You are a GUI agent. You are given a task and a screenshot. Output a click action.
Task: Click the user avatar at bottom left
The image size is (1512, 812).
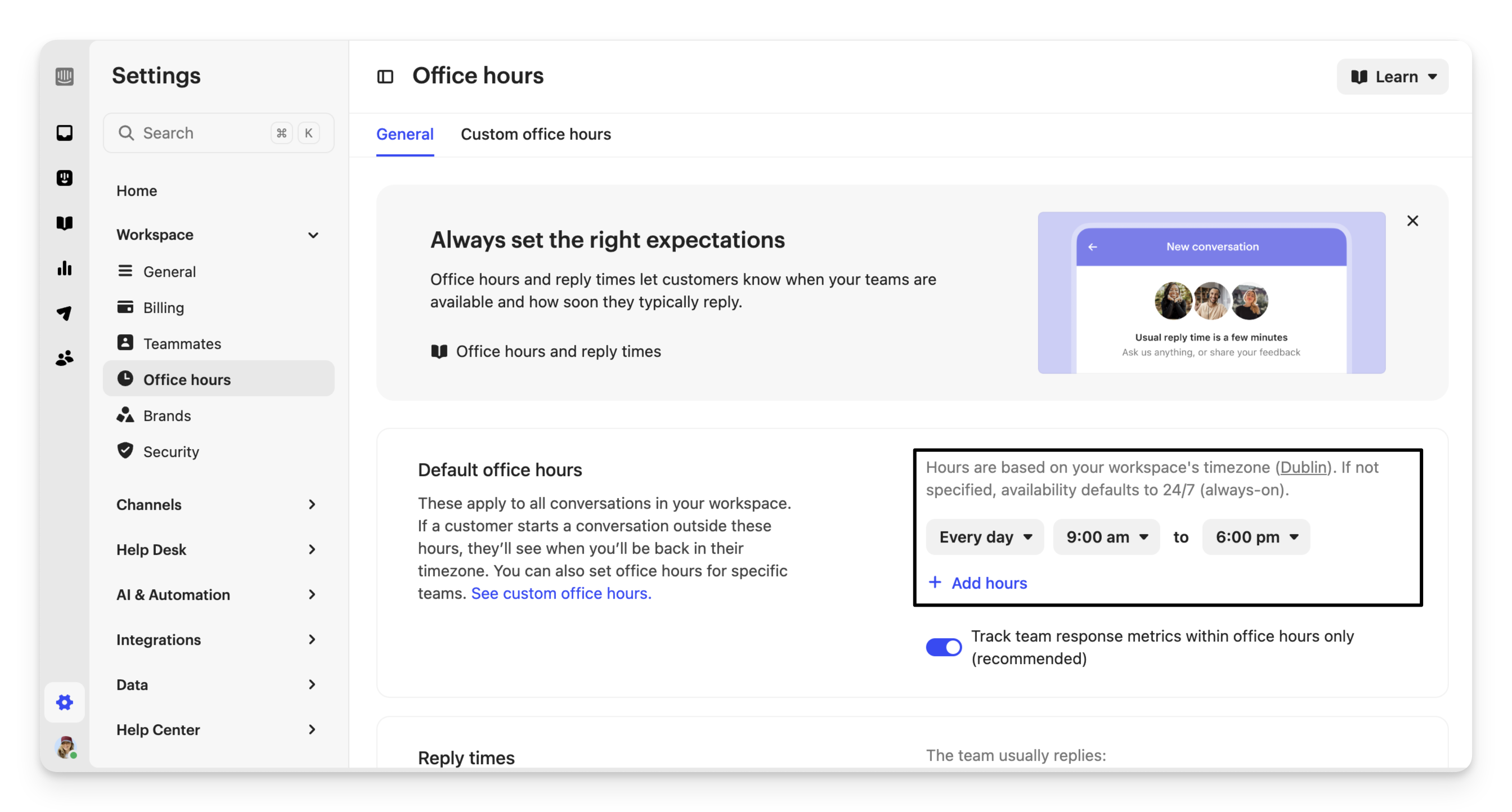pyautogui.click(x=66, y=747)
